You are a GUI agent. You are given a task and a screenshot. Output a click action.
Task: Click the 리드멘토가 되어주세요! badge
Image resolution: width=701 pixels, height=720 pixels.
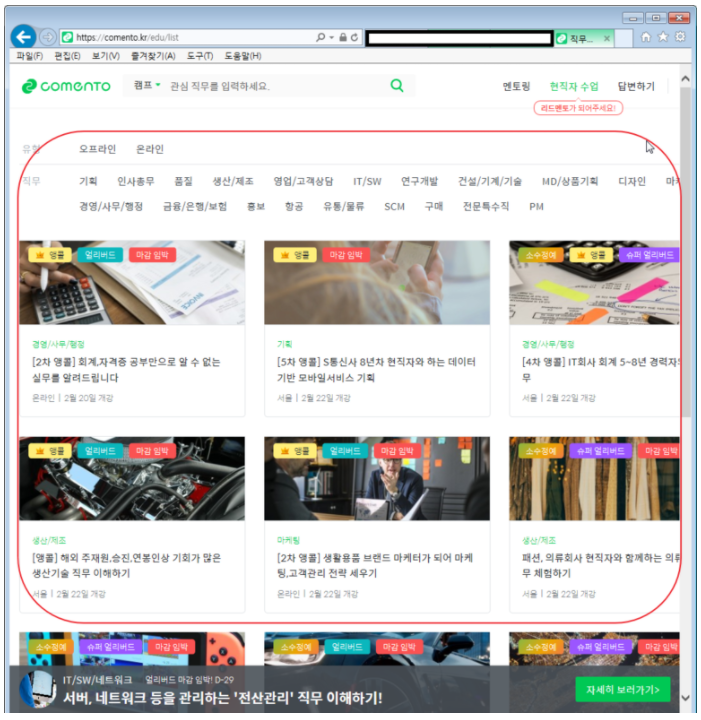coord(578,108)
